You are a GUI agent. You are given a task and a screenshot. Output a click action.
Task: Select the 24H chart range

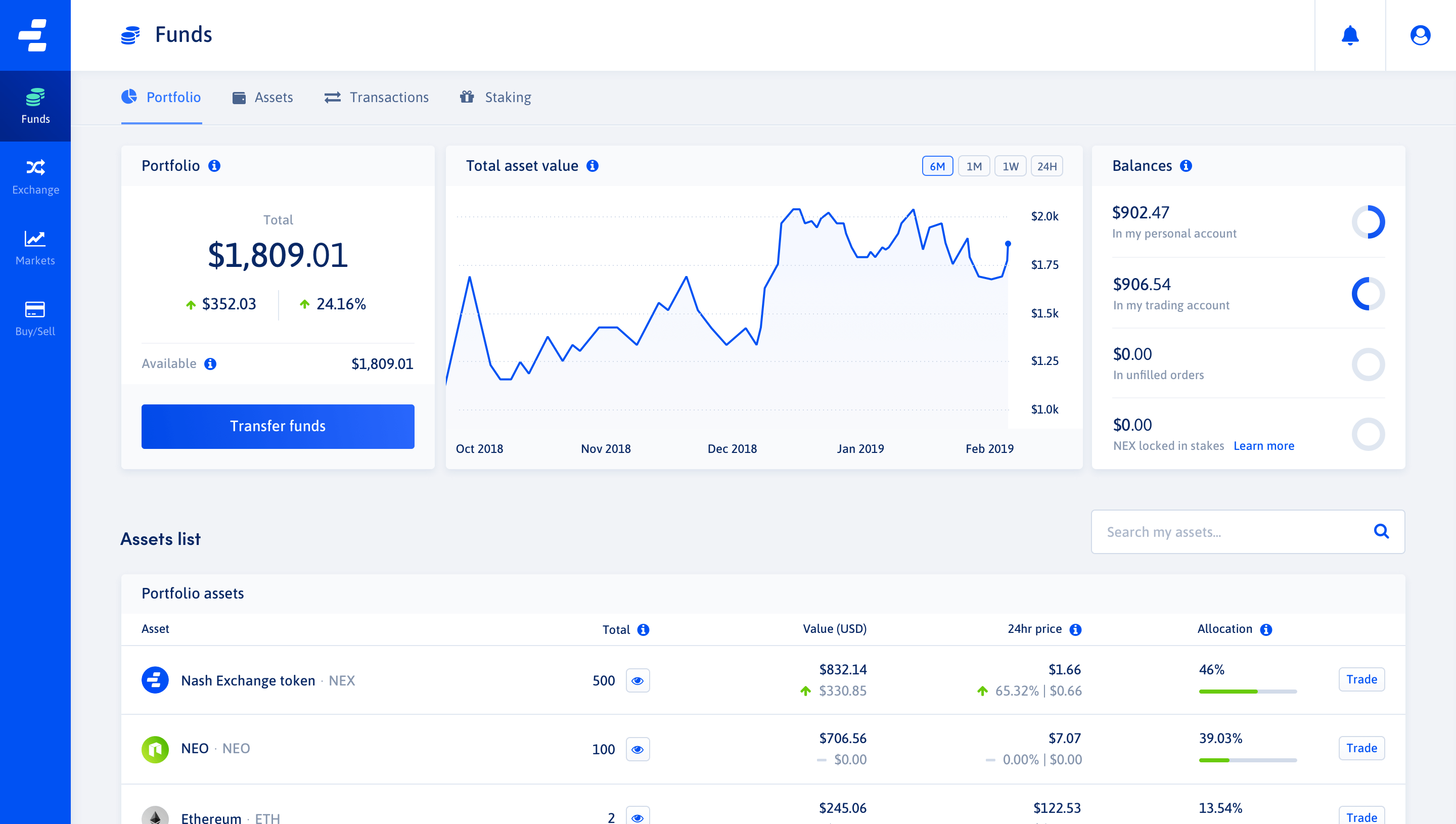coord(1046,166)
